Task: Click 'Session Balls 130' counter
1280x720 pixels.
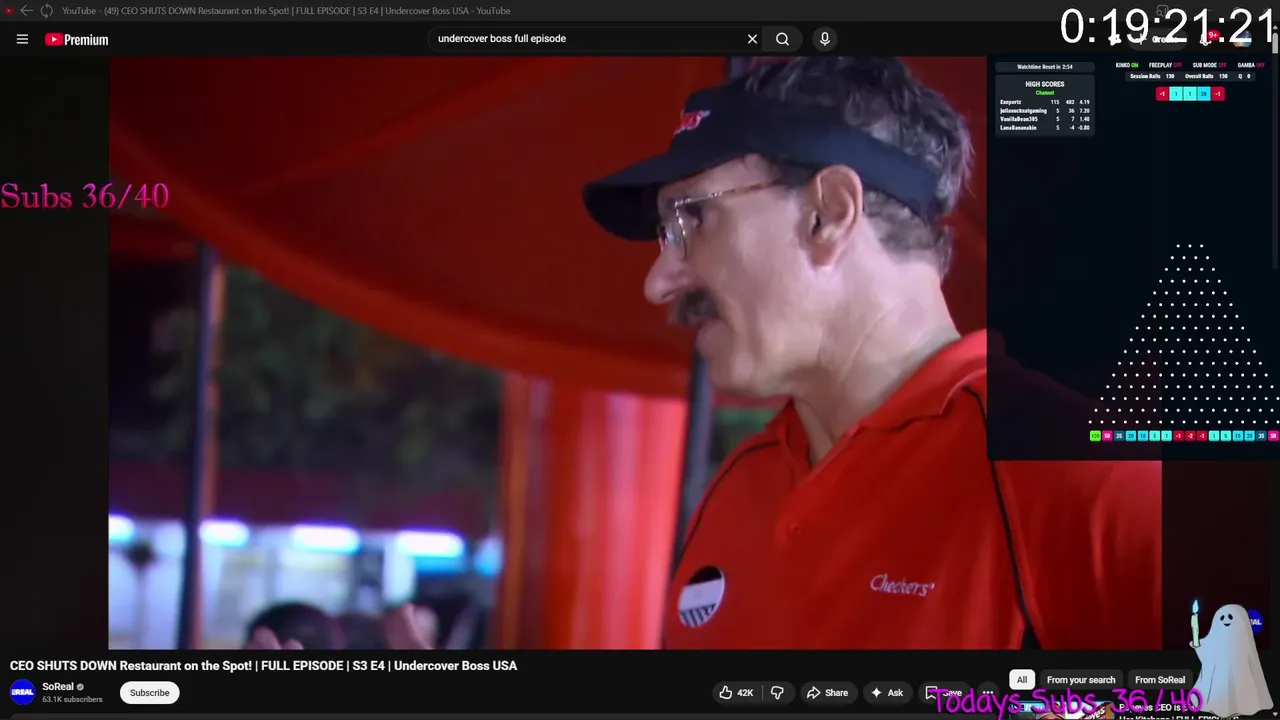Action: [1152, 76]
